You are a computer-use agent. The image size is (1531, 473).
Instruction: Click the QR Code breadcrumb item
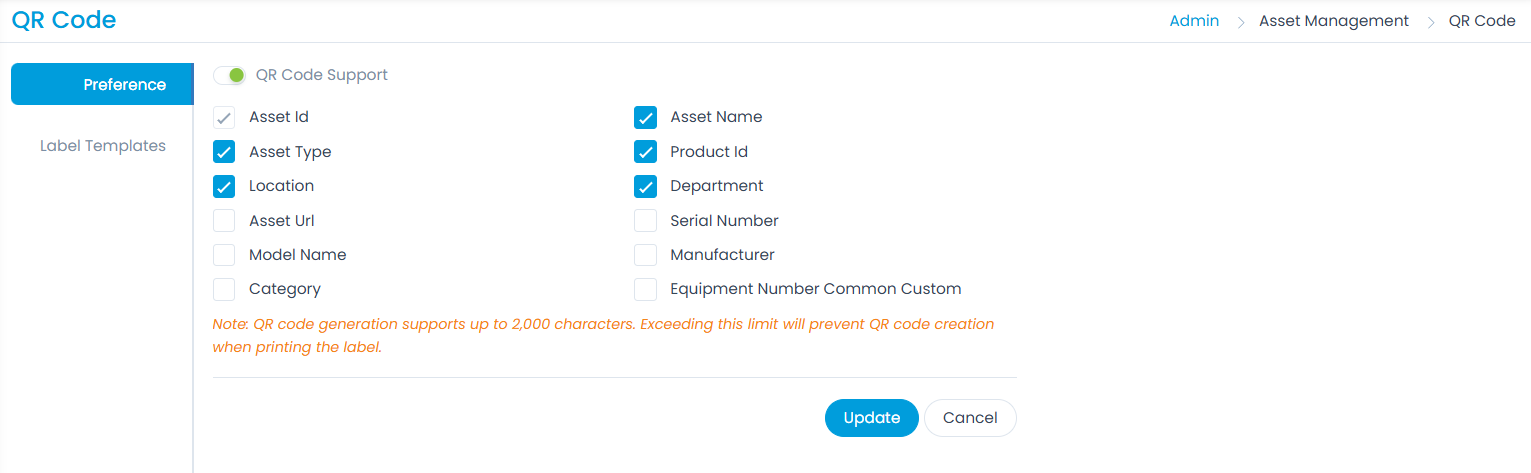click(x=1481, y=21)
